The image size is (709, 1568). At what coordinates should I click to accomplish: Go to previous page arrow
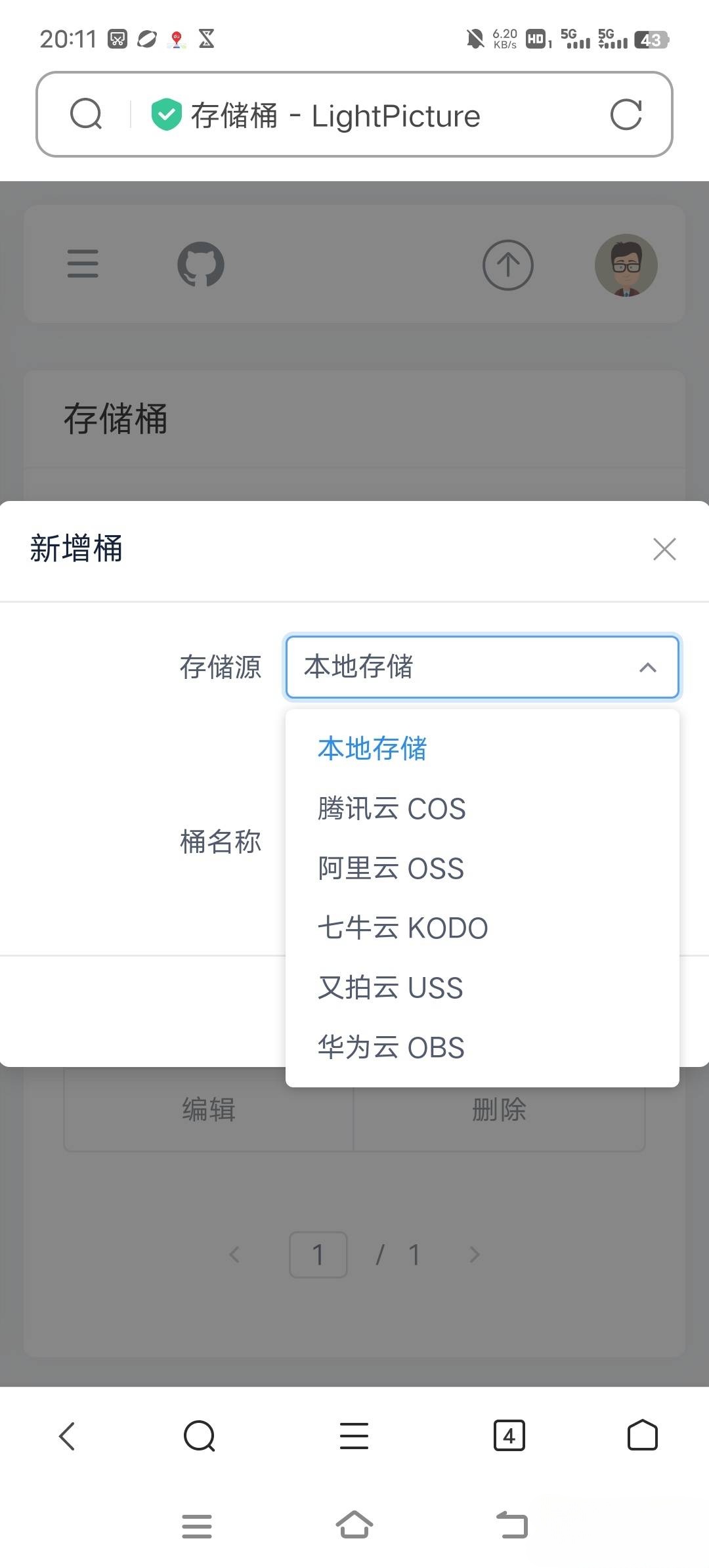(x=234, y=1255)
